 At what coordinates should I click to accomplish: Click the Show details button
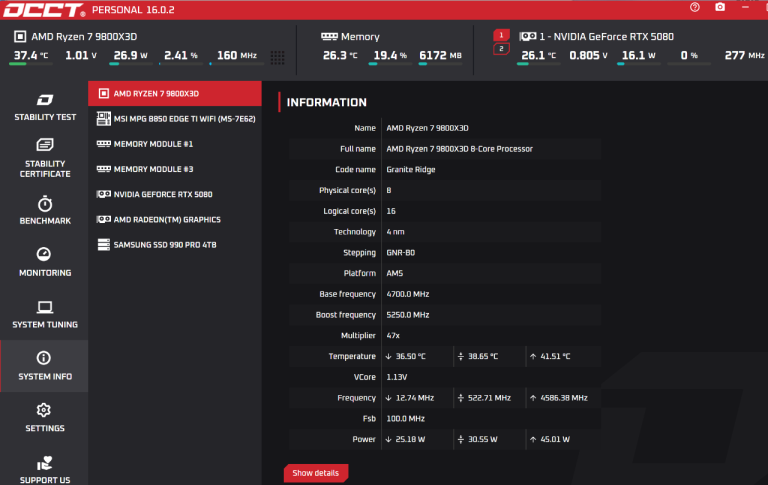tap(315, 472)
